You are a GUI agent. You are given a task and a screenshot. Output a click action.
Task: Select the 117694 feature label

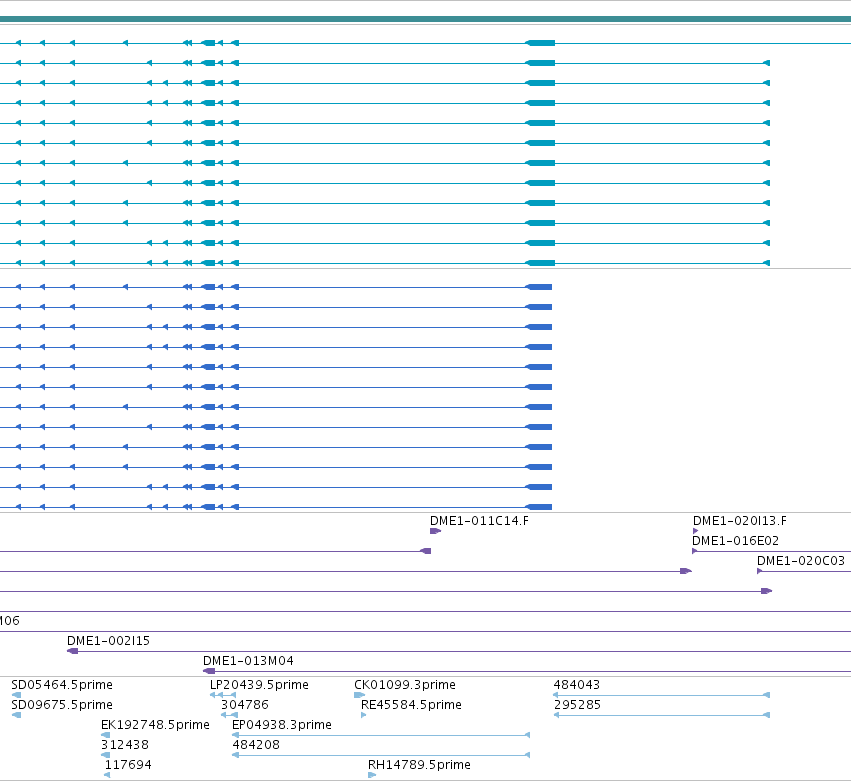click(x=128, y=765)
